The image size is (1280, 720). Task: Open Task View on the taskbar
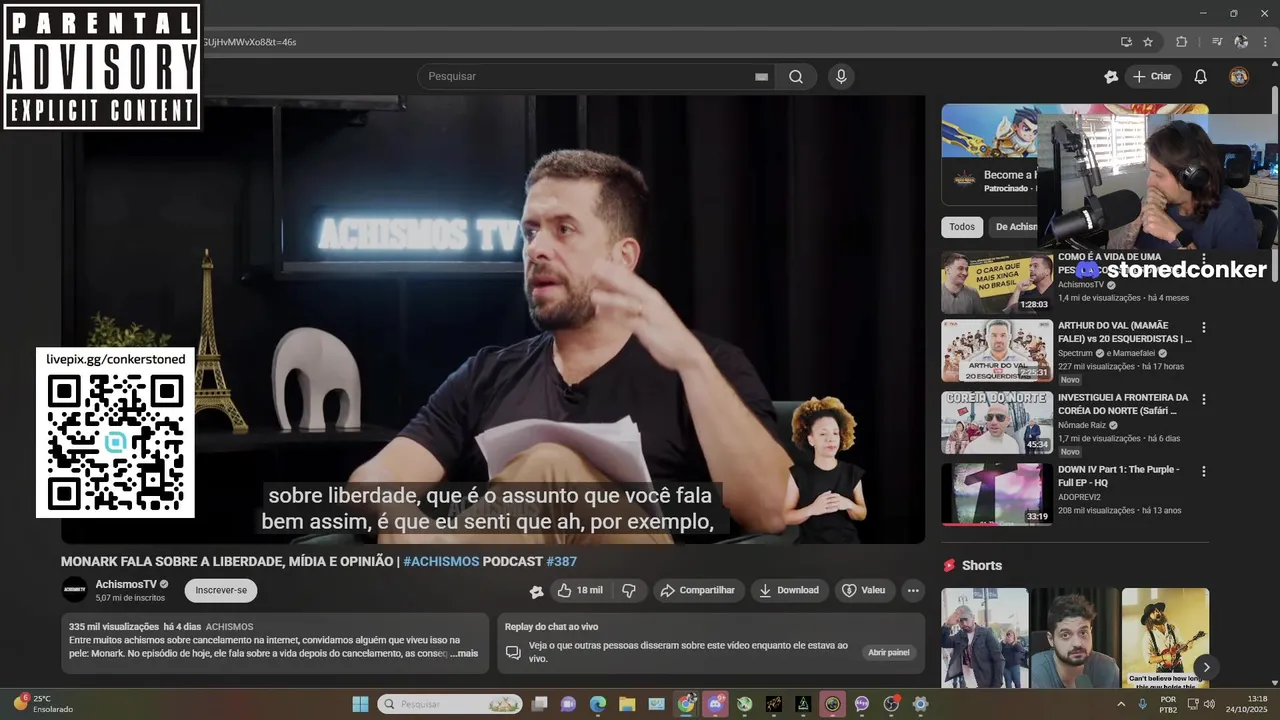[539, 704]
